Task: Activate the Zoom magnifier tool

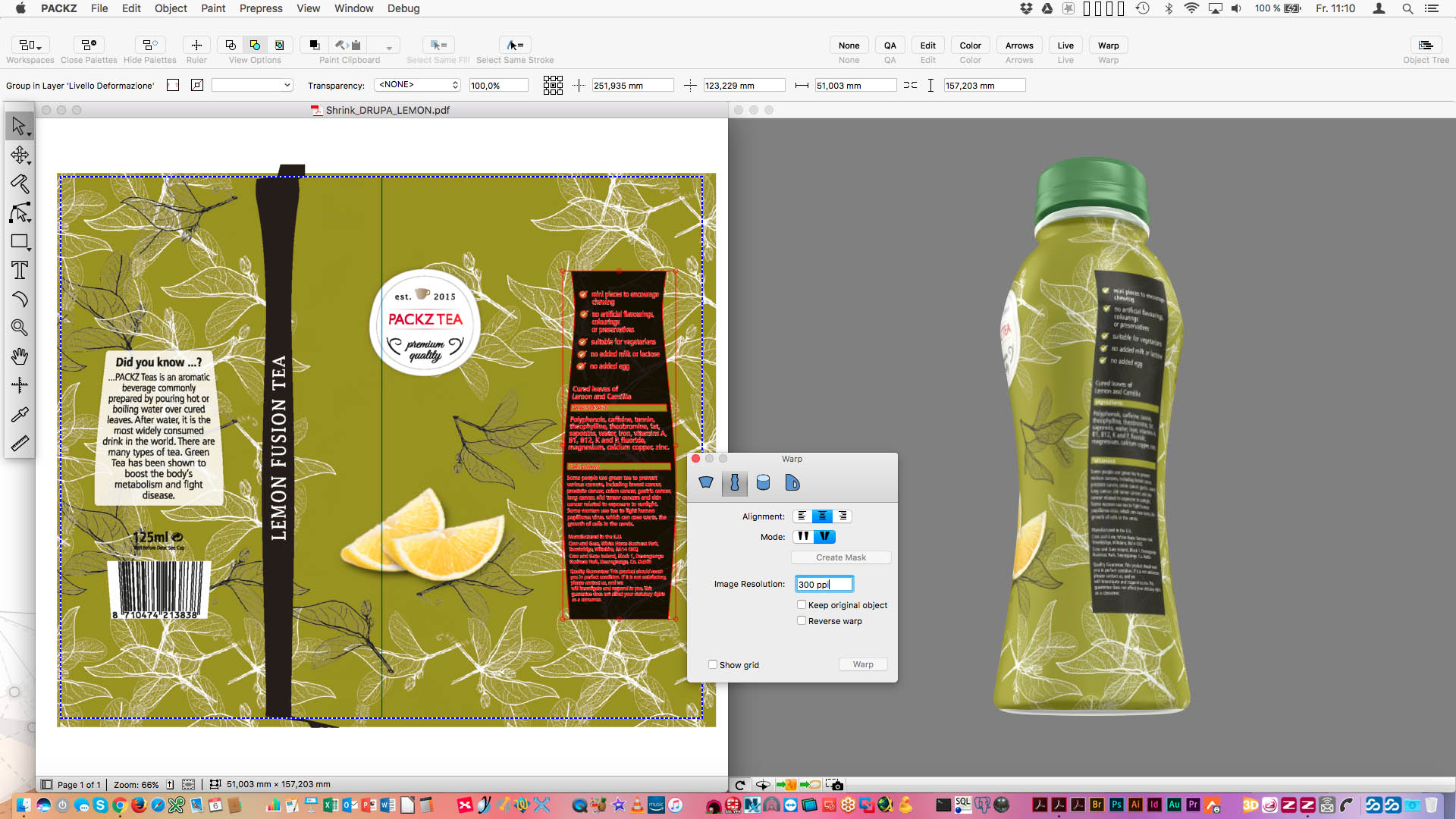Action: pos(20,328)
